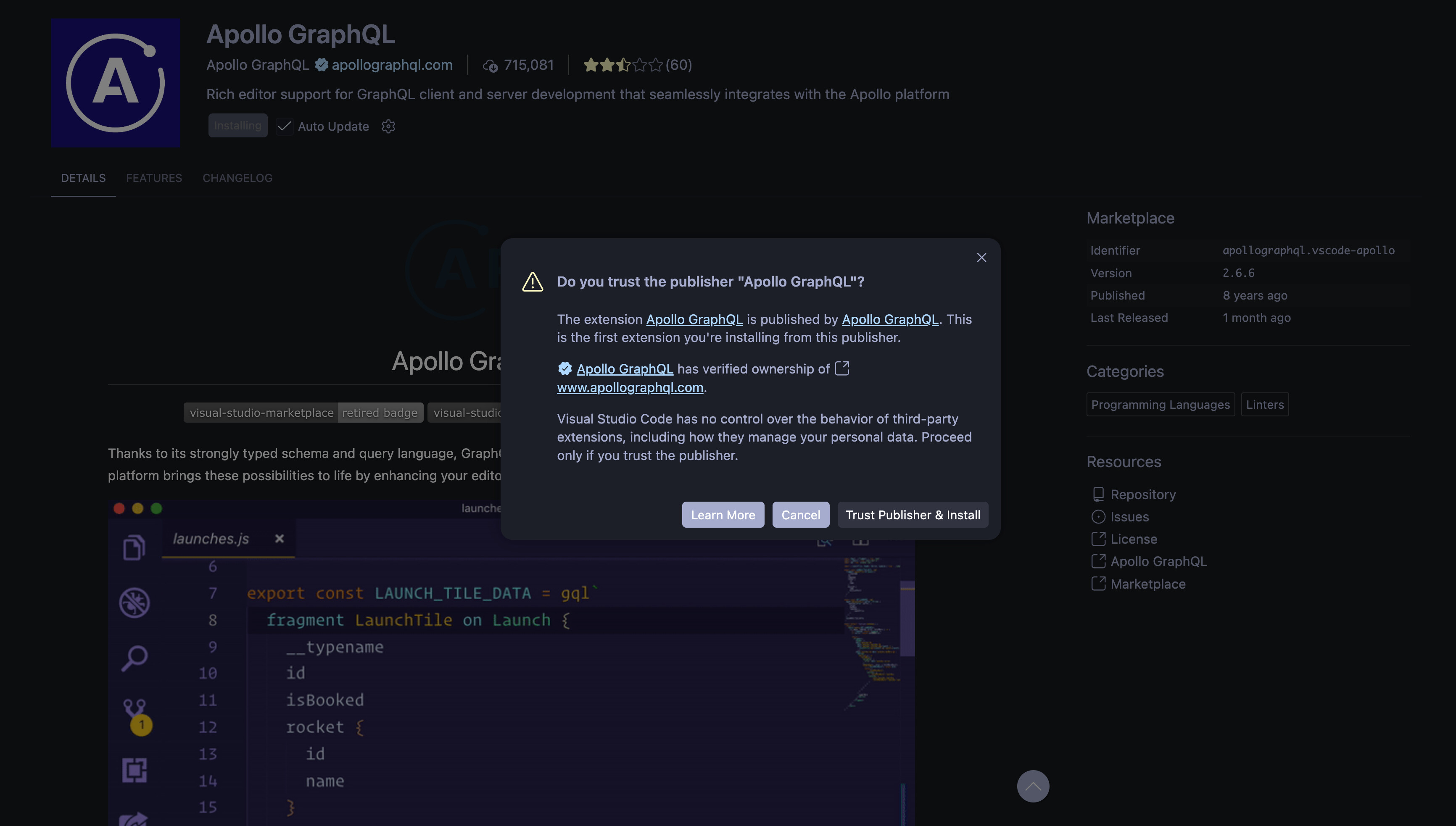Click the Apollo GraphQL publisher name
Image resolution: width=1456 pixels, height=826 pixels.
pos(258,65)
